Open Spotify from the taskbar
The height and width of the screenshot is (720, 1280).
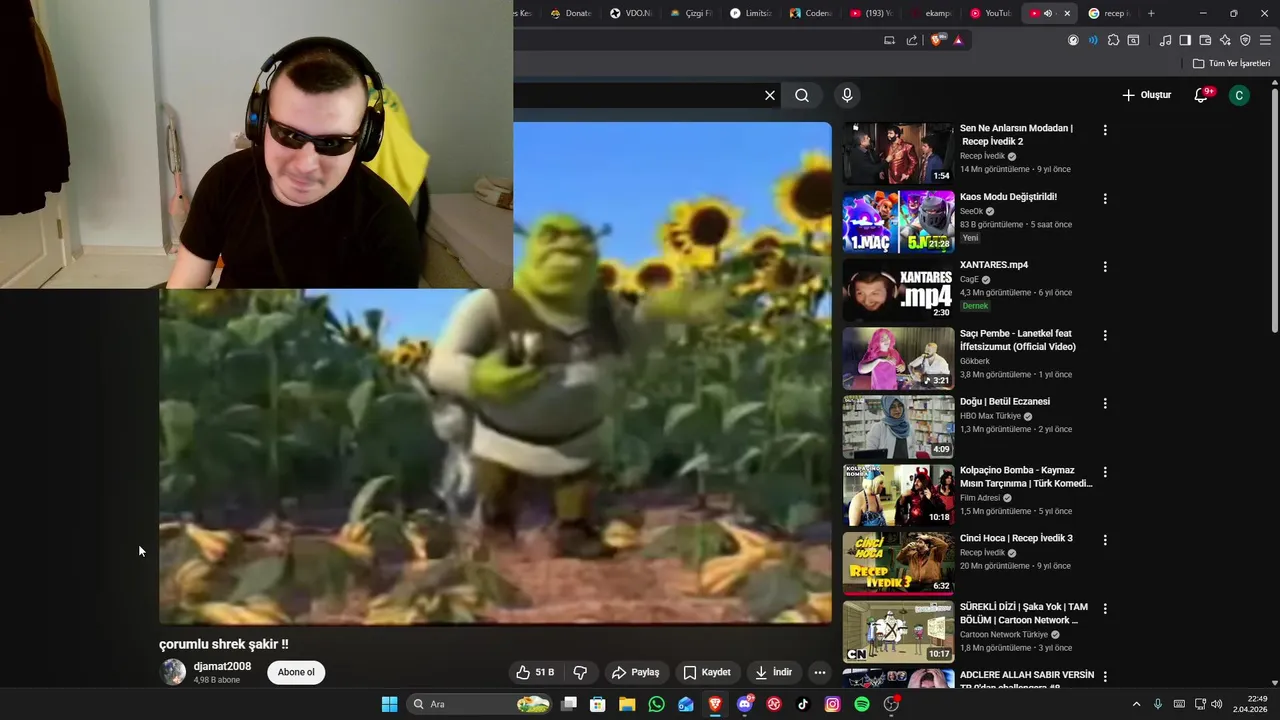862,704
